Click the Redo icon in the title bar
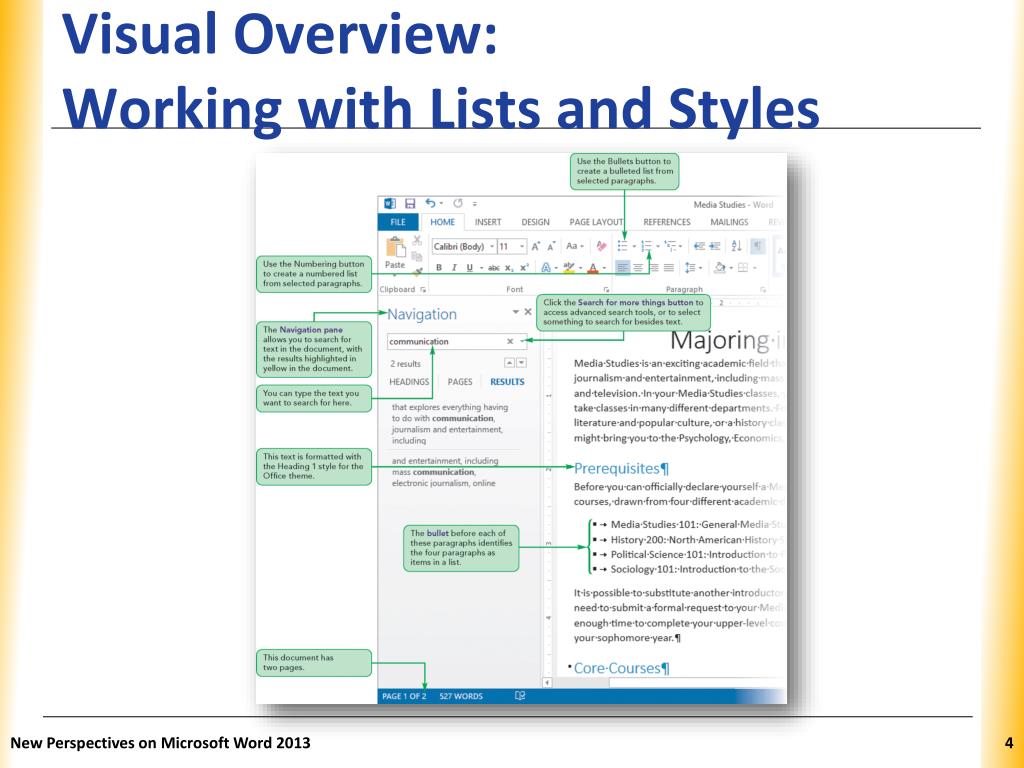 coord(458,204)
